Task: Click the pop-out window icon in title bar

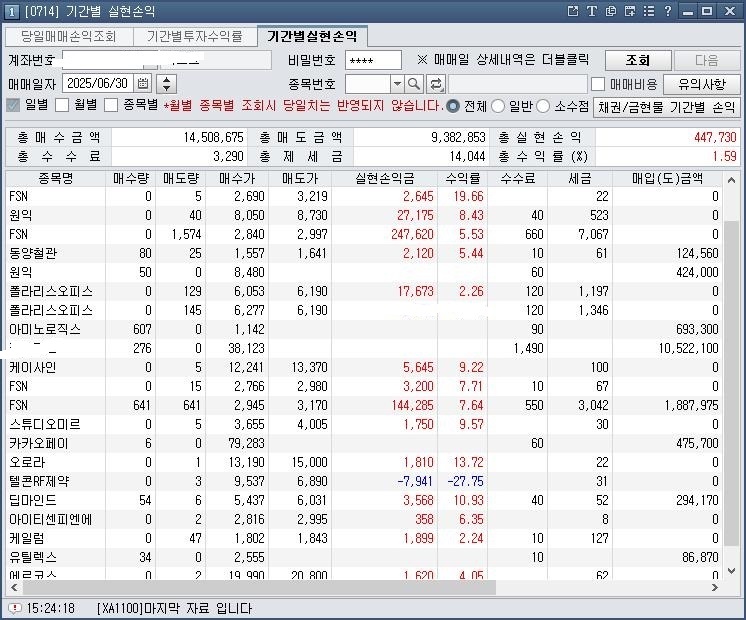Action: click(x=573, y=11)
